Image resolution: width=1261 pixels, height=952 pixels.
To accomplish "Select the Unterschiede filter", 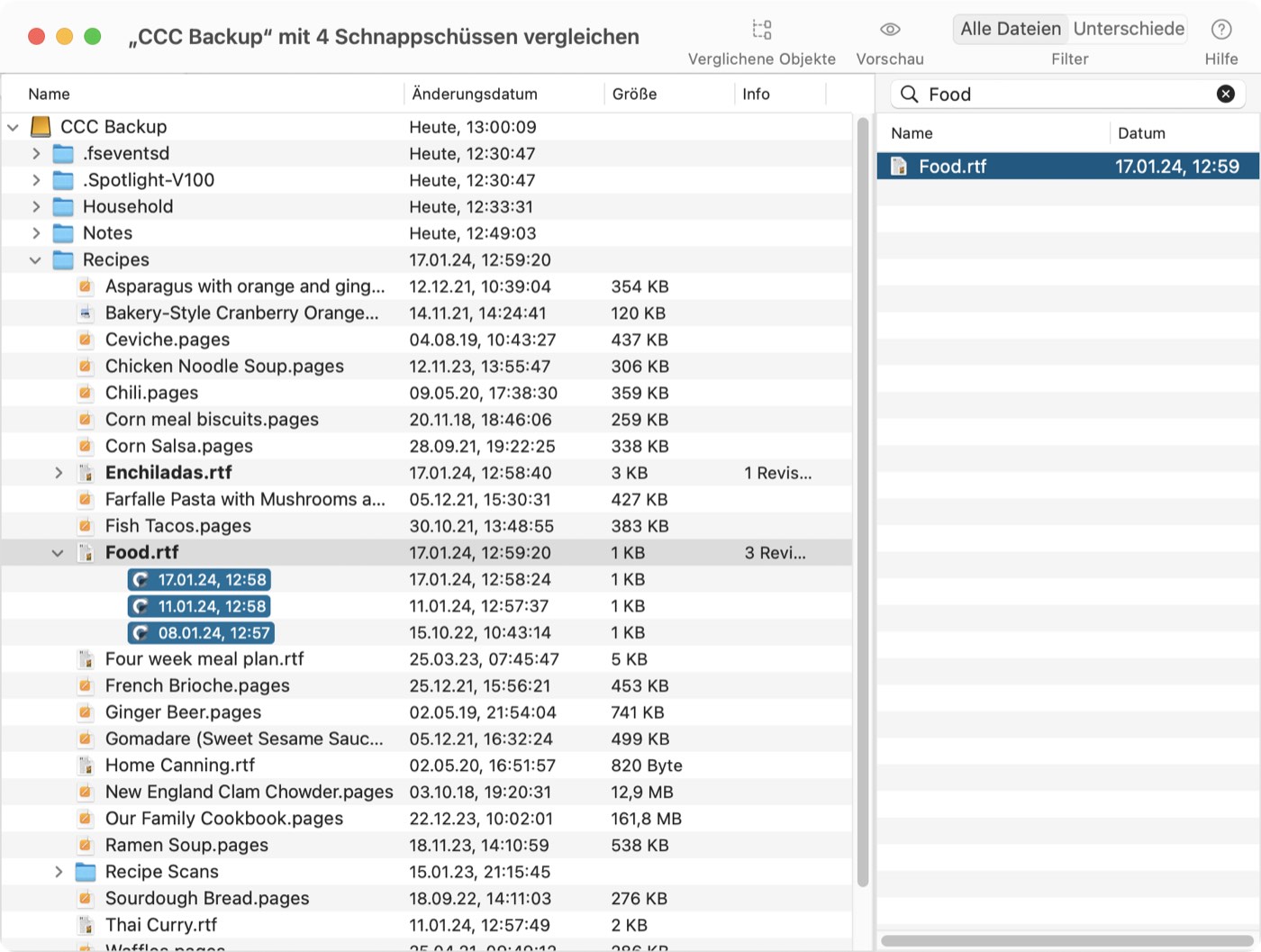I will (1129, 29).
